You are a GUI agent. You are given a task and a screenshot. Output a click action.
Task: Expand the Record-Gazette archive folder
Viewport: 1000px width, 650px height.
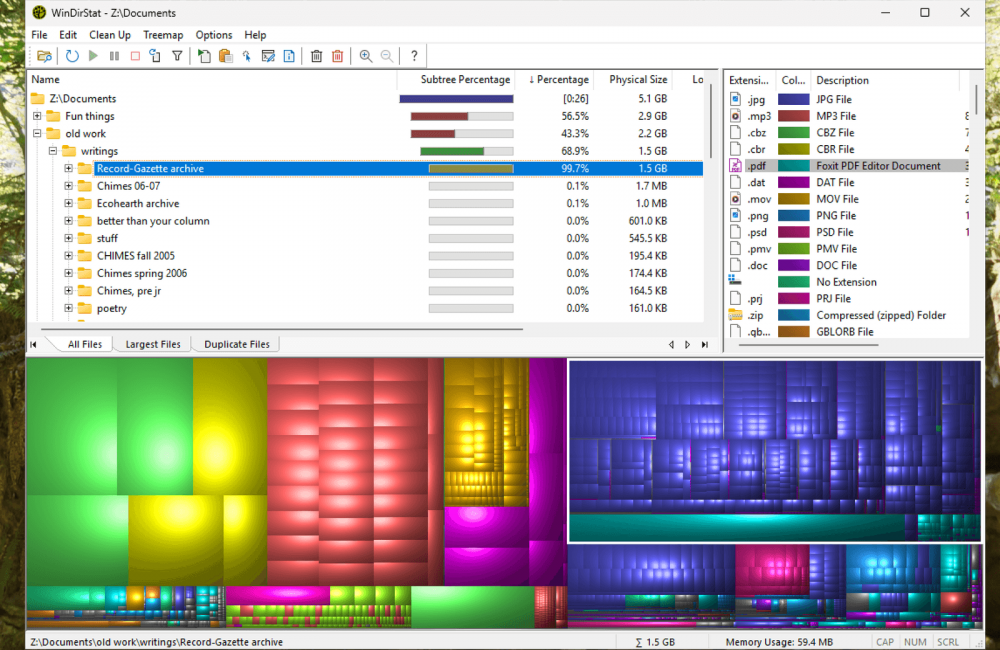tap(69, 169)
